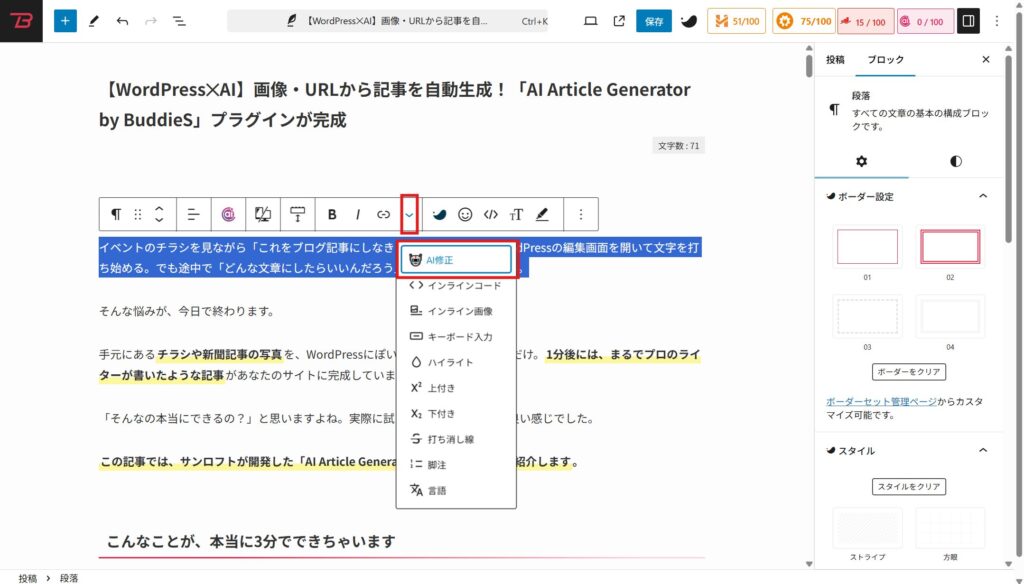The height and width of the screenshot is (584, 1024).
Task: Click the ボーダーをクリア button
Action: point(908,371)
